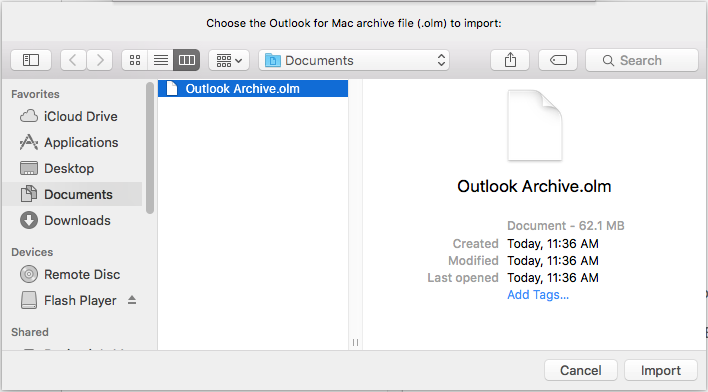
Task: Select column view button
Action: tap(187, 60)
